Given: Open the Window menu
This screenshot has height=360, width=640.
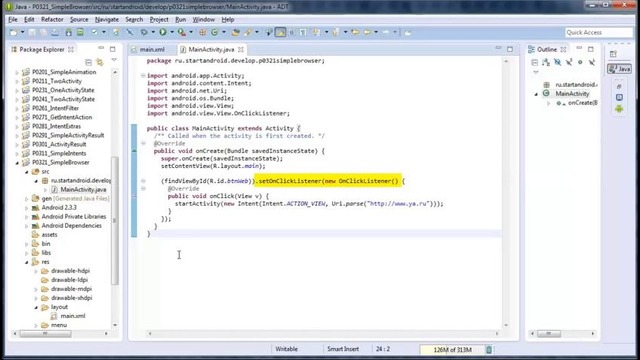Looking at the screenshot, I should tap(204, 19).
